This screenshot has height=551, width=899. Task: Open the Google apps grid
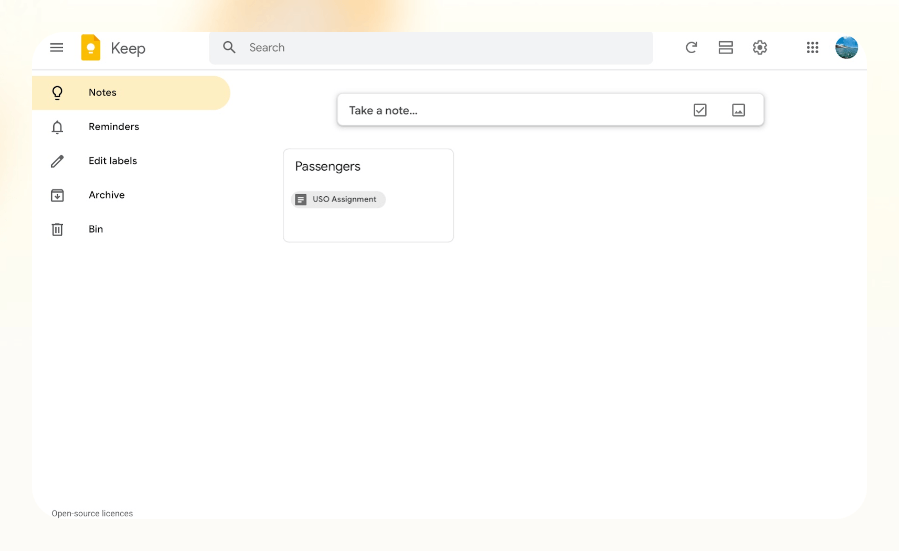pyautogui.click(x=812, y=48)
